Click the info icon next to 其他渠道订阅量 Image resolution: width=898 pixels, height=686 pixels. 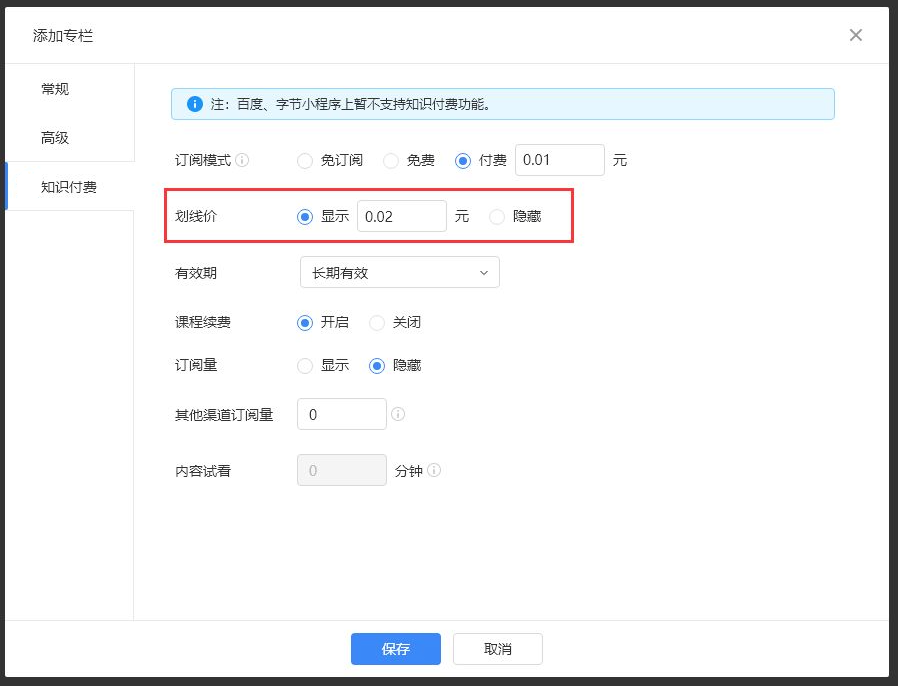click(398, 414)
